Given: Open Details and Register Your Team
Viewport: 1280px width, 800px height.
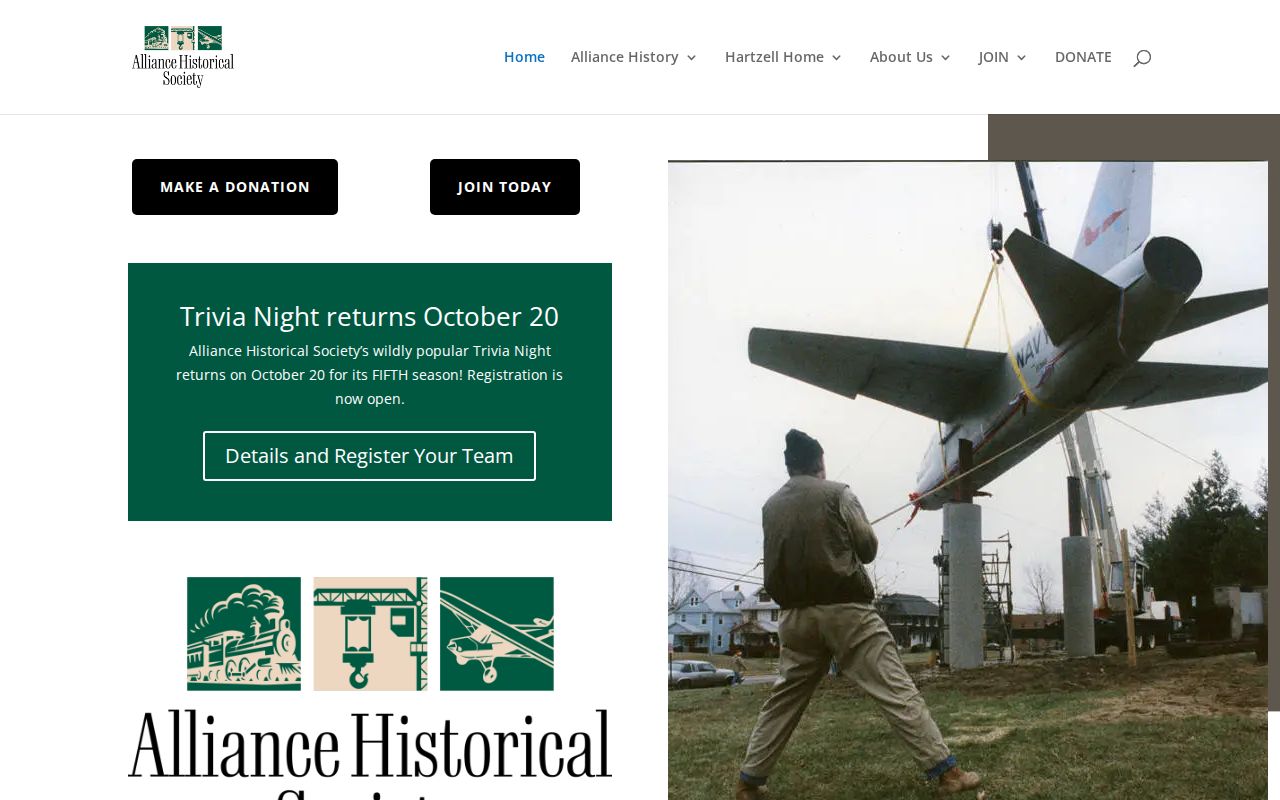Looking at the screenshot, I should click(369, 456).
